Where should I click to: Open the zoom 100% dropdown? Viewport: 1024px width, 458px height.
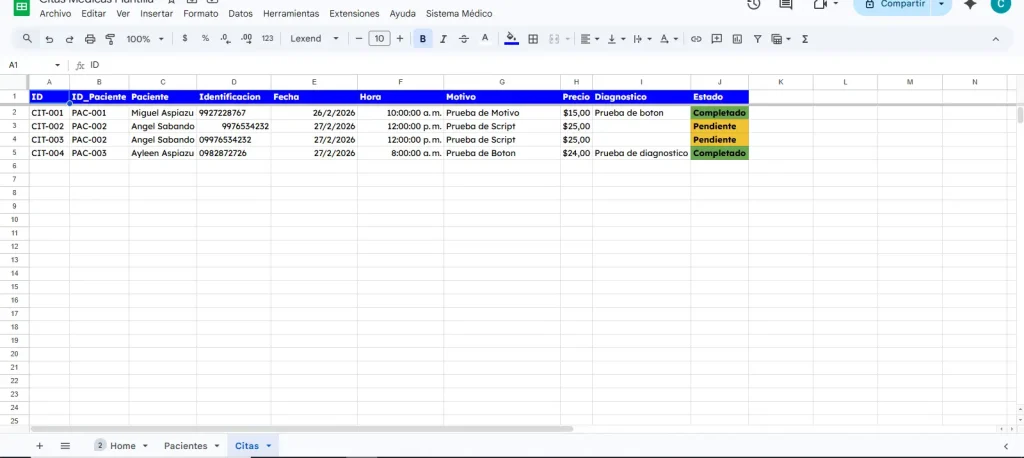[x=145, y=39]
